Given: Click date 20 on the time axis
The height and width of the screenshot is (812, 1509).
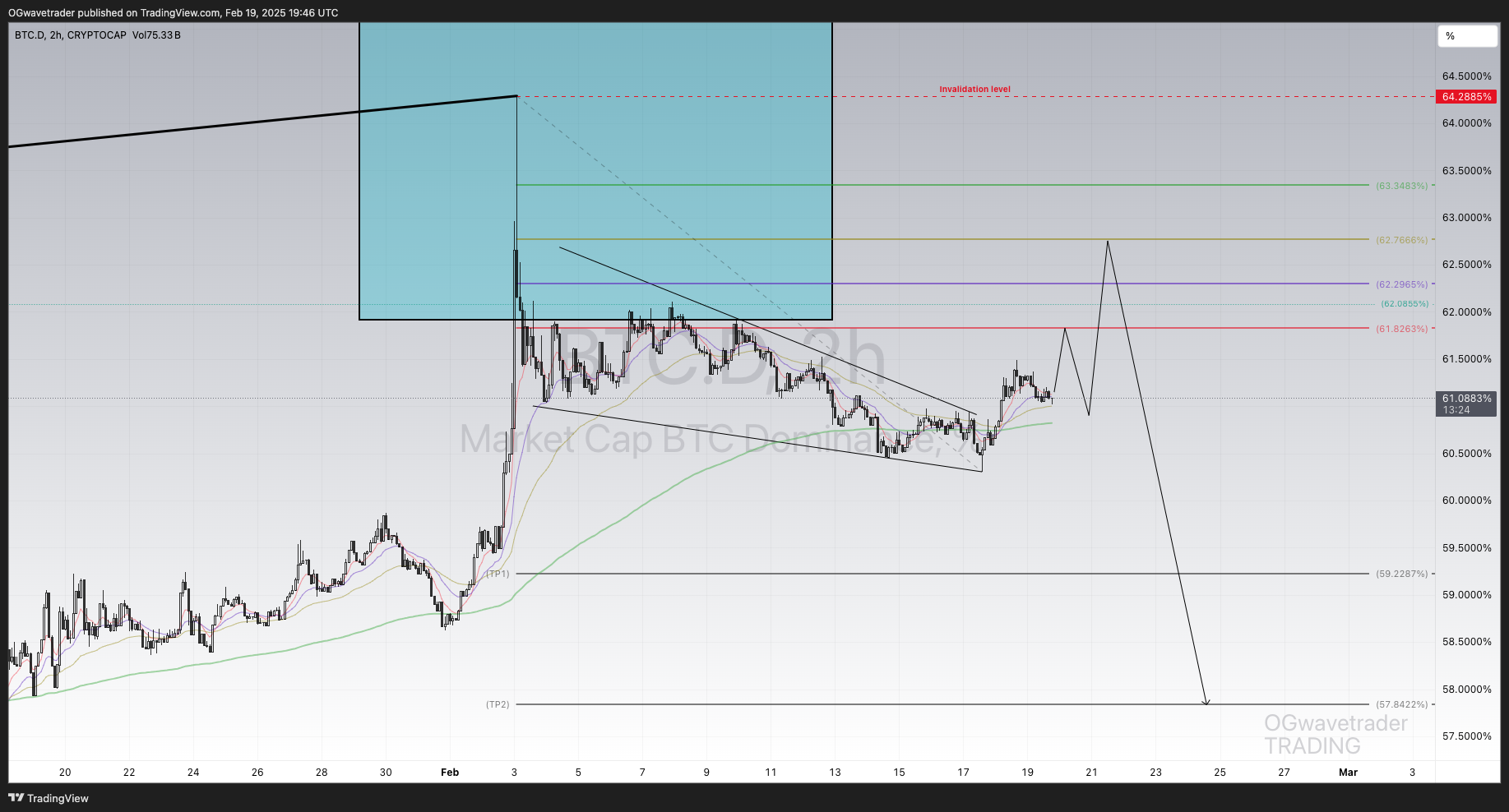Looking at the screenshot, I should pos(65,773).
